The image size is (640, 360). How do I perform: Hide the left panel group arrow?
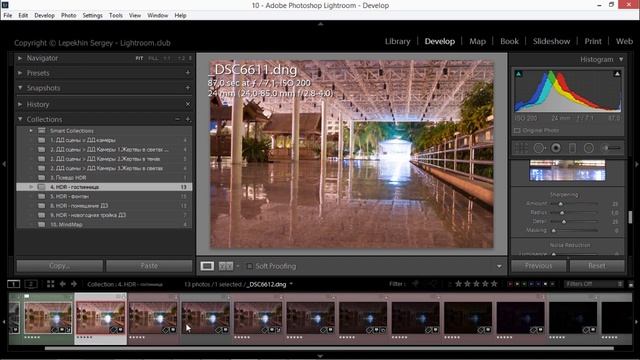point(4,164)
